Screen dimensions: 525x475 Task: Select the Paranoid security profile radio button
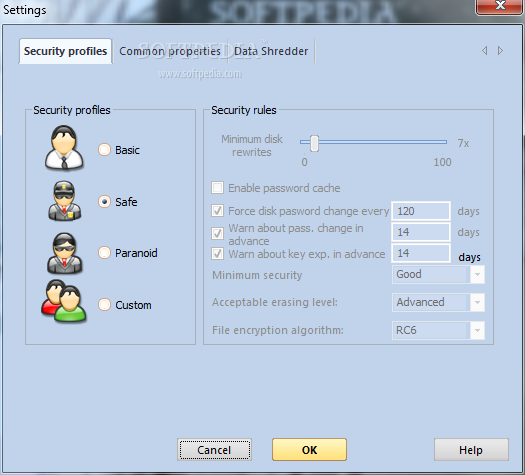click(104, 253)
